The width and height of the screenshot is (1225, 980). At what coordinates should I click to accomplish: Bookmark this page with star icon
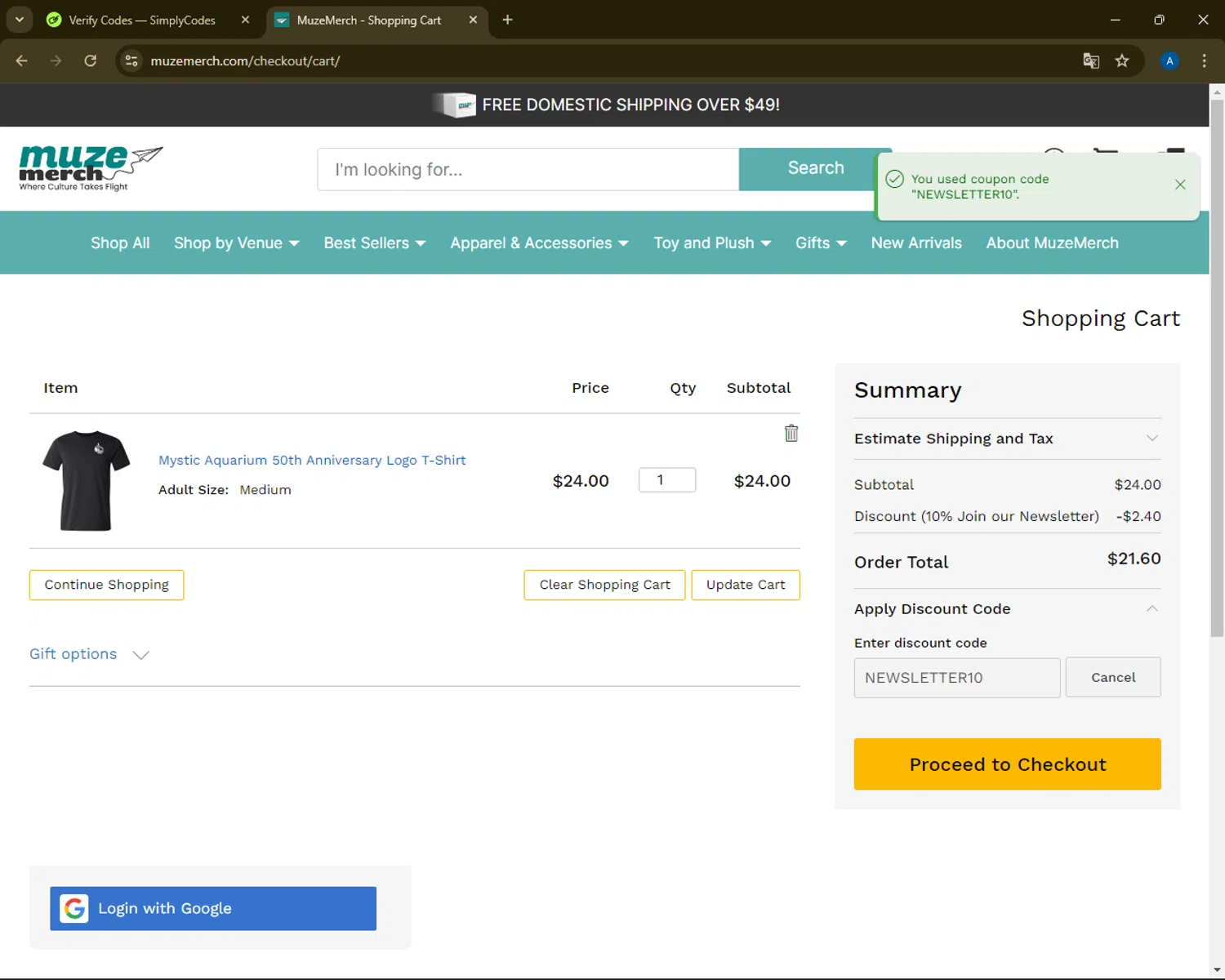click(x=1122, y=60)
